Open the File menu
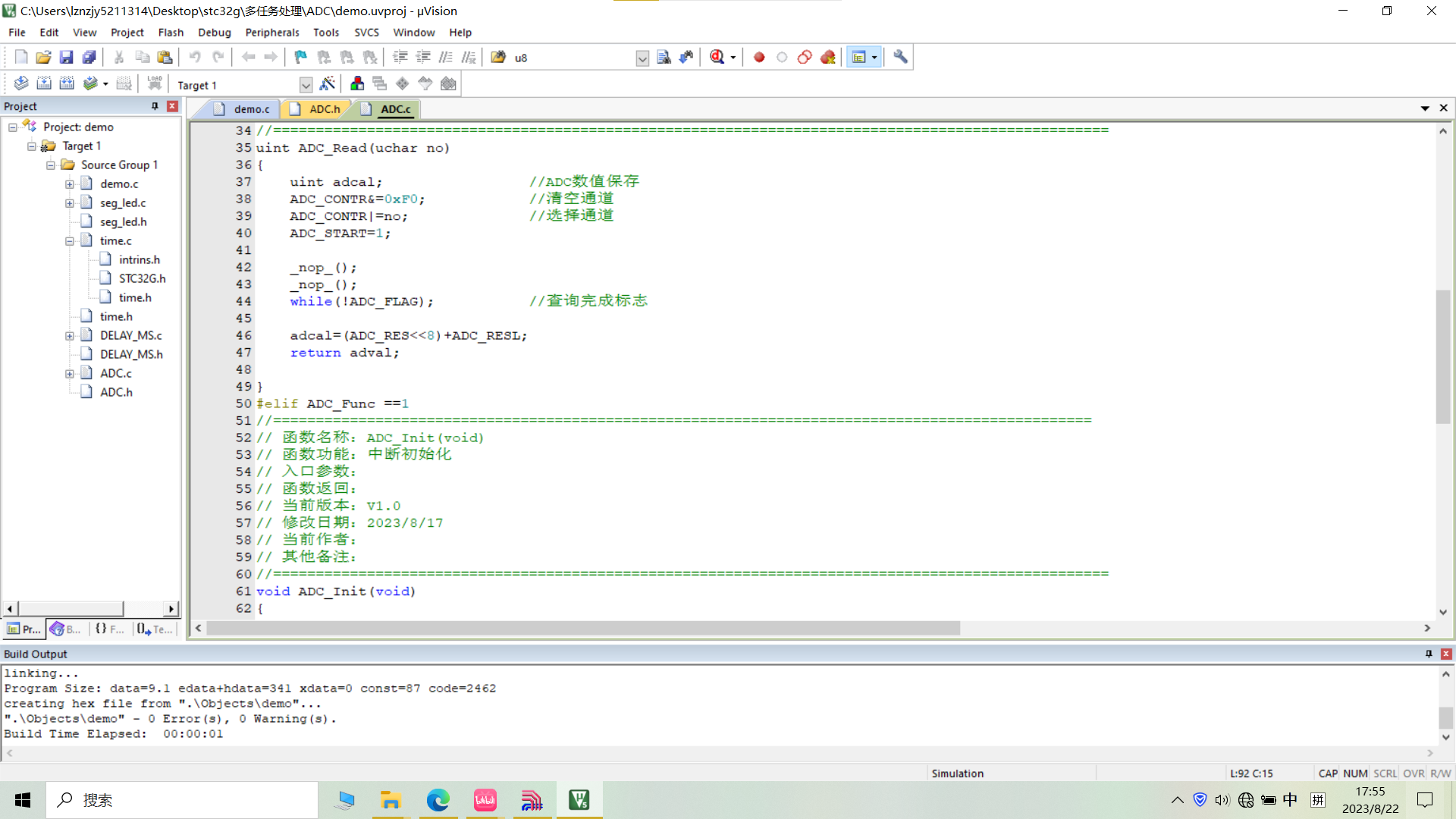The width and height of the screenshot is (1456, 819). [x=17, y=33]
